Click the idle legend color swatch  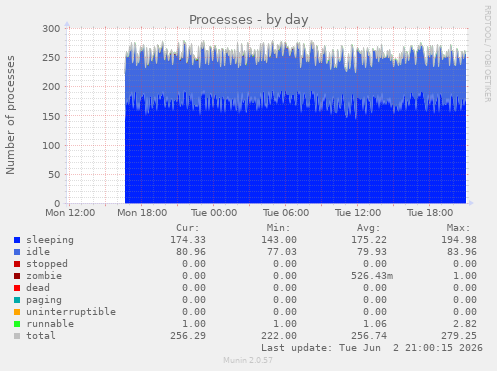(x=17, y=252)
